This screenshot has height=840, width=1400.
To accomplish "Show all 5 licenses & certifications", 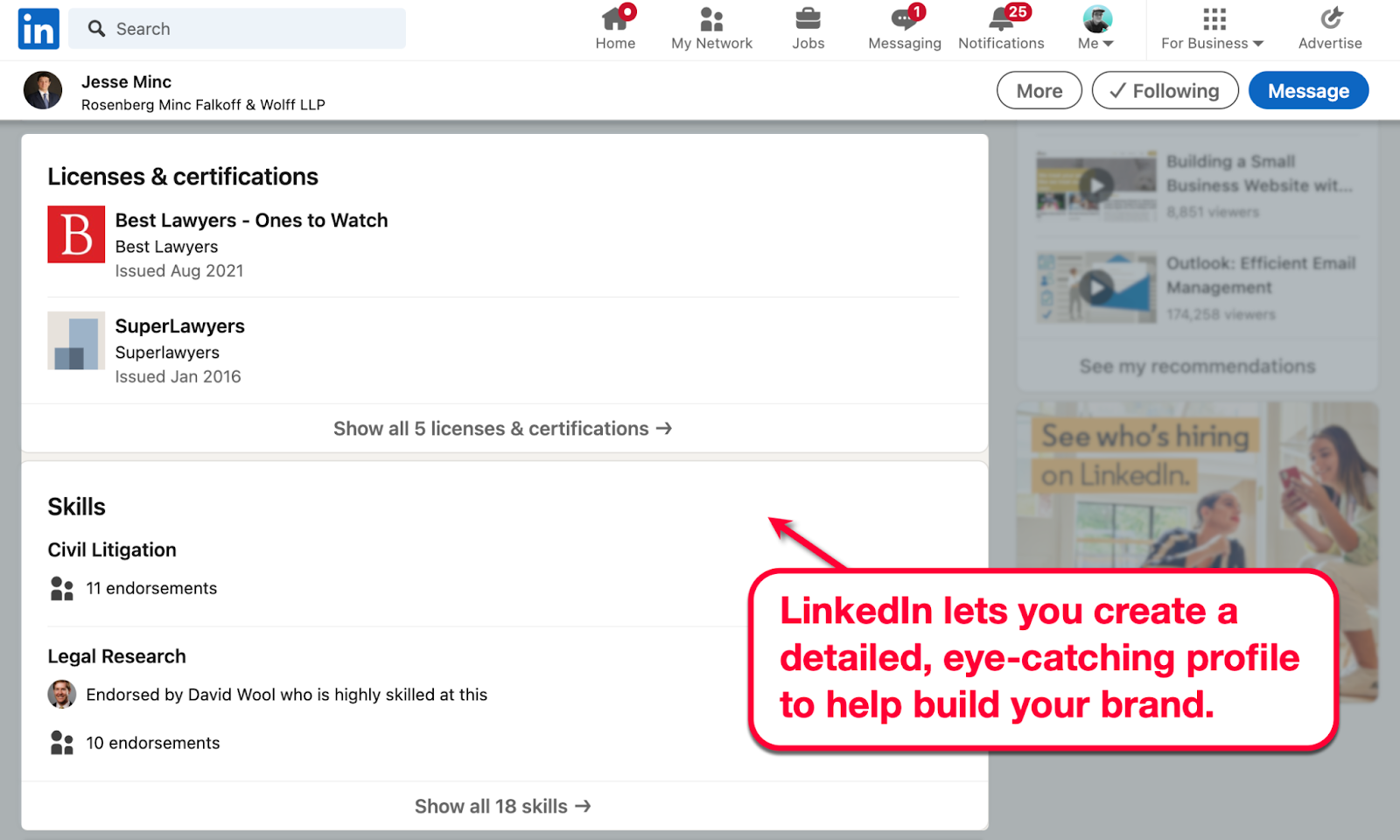I will (x=504, y=429).
